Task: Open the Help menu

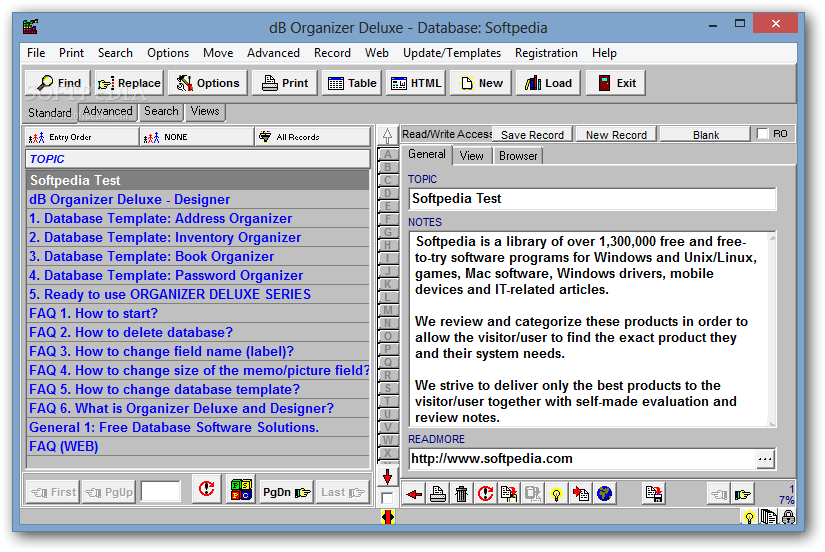Action: tap(604, 53)
